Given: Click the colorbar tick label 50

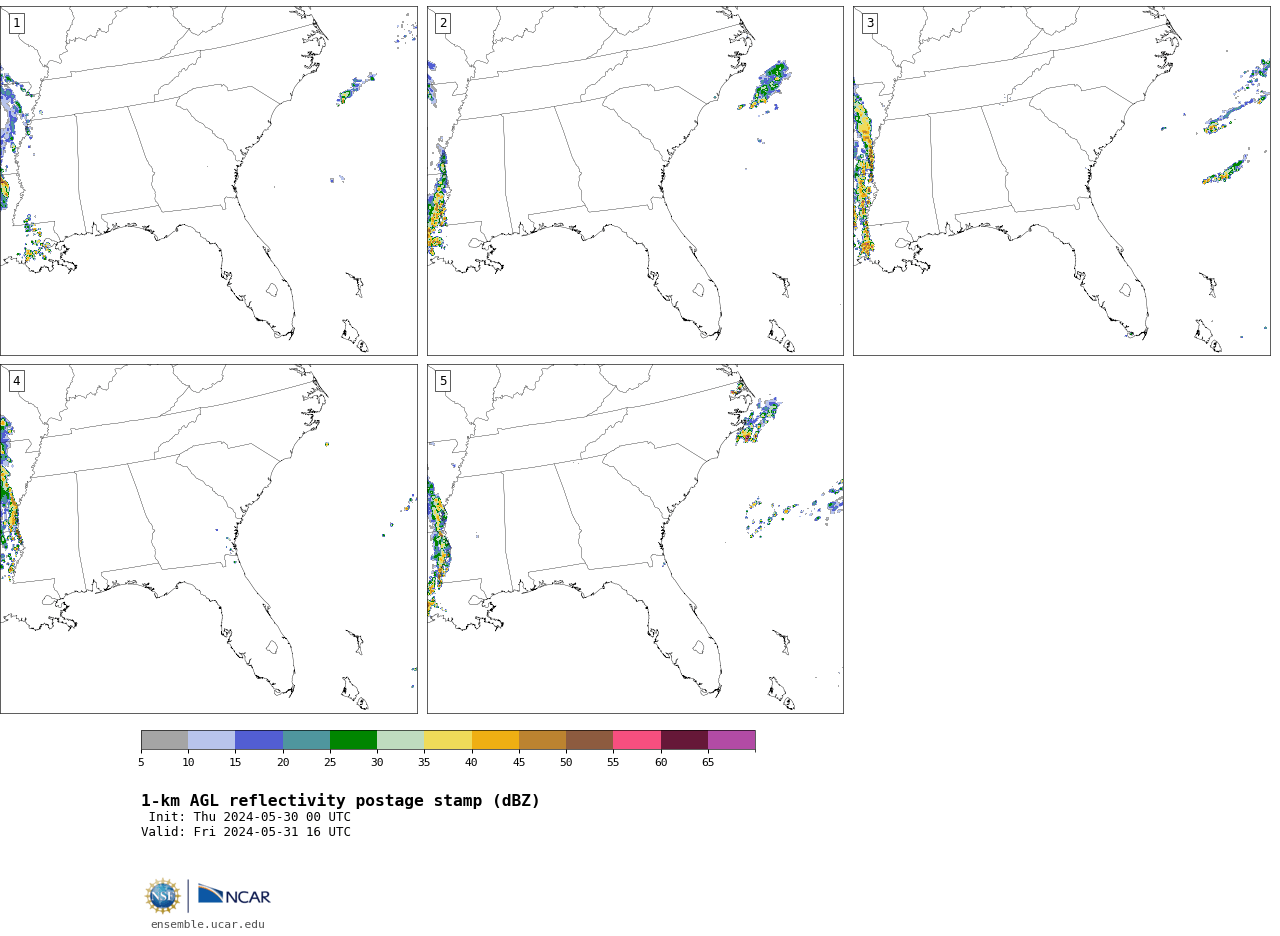Looking at the screenshot, I should click(x=566, y=763).
